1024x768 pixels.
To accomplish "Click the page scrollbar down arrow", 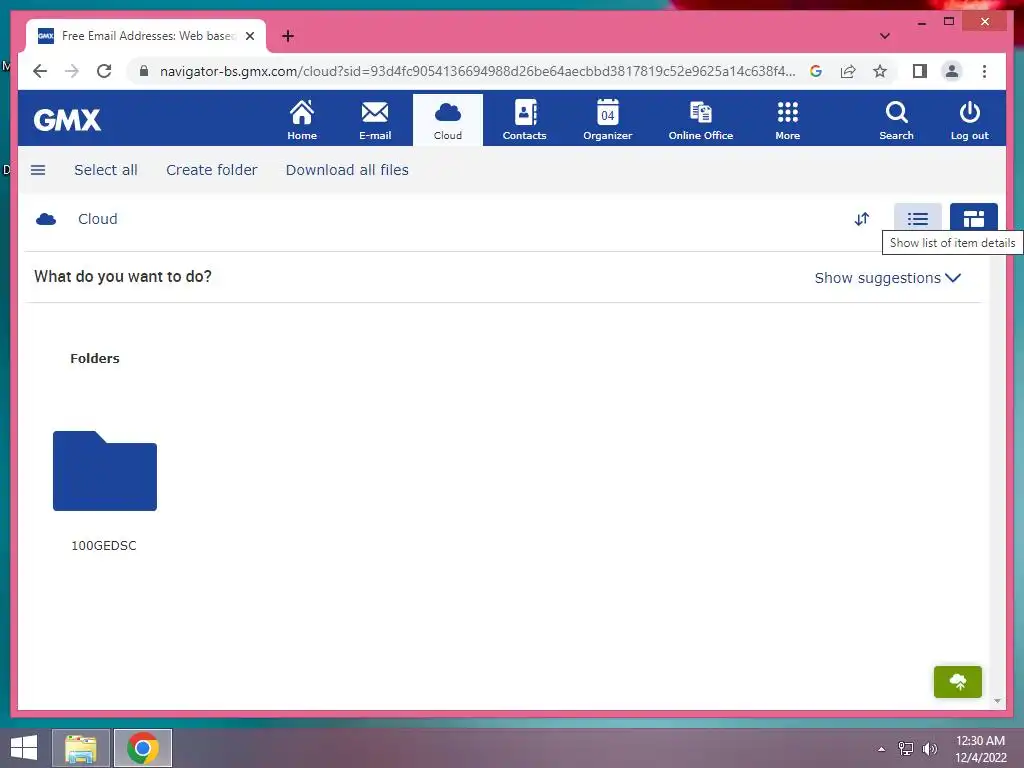I will coord(997,701).
